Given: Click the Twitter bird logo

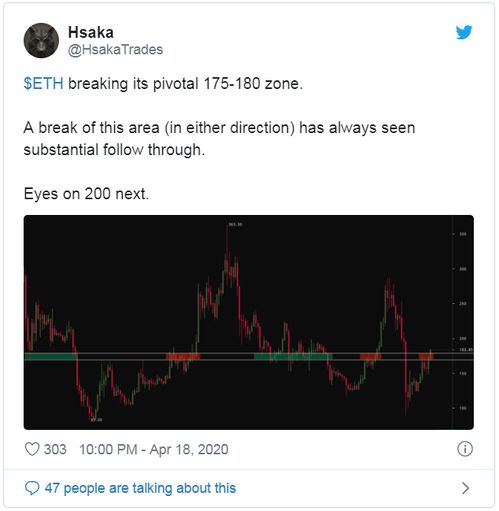Looking at the screenshot, I should point(464,32).
